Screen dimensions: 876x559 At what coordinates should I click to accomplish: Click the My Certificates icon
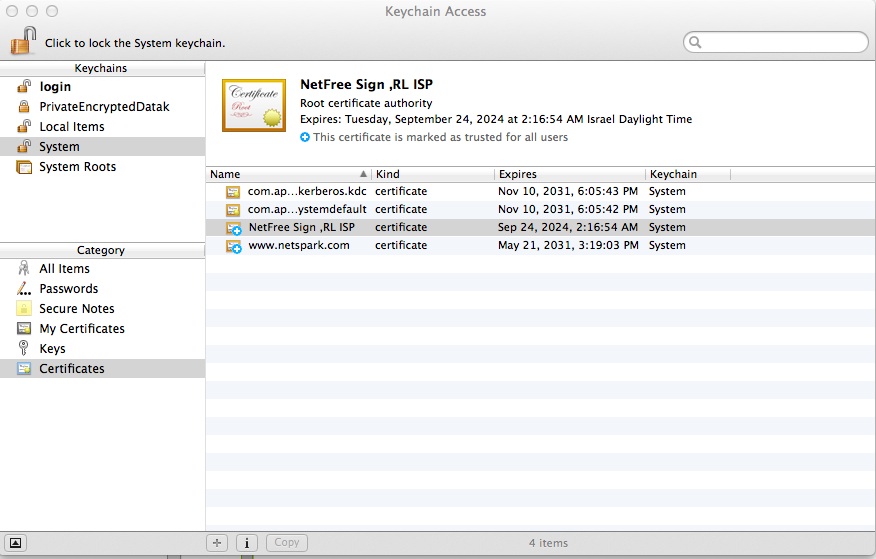coord(24,328)
